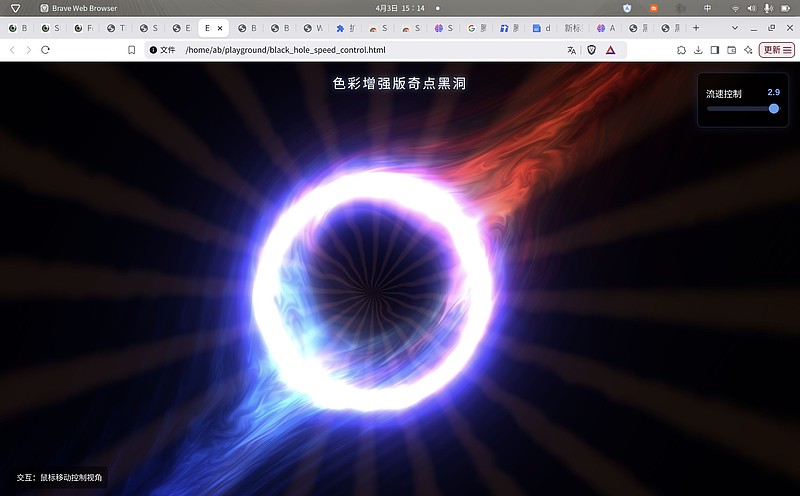800x496 pixels.
Task: Reload the black hole page
Action: click(x=45, y=50)
